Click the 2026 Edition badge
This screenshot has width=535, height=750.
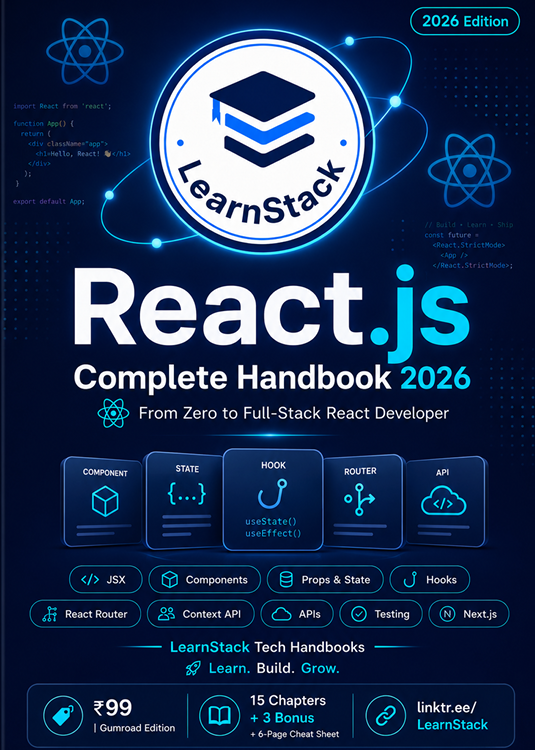[465, 22]
